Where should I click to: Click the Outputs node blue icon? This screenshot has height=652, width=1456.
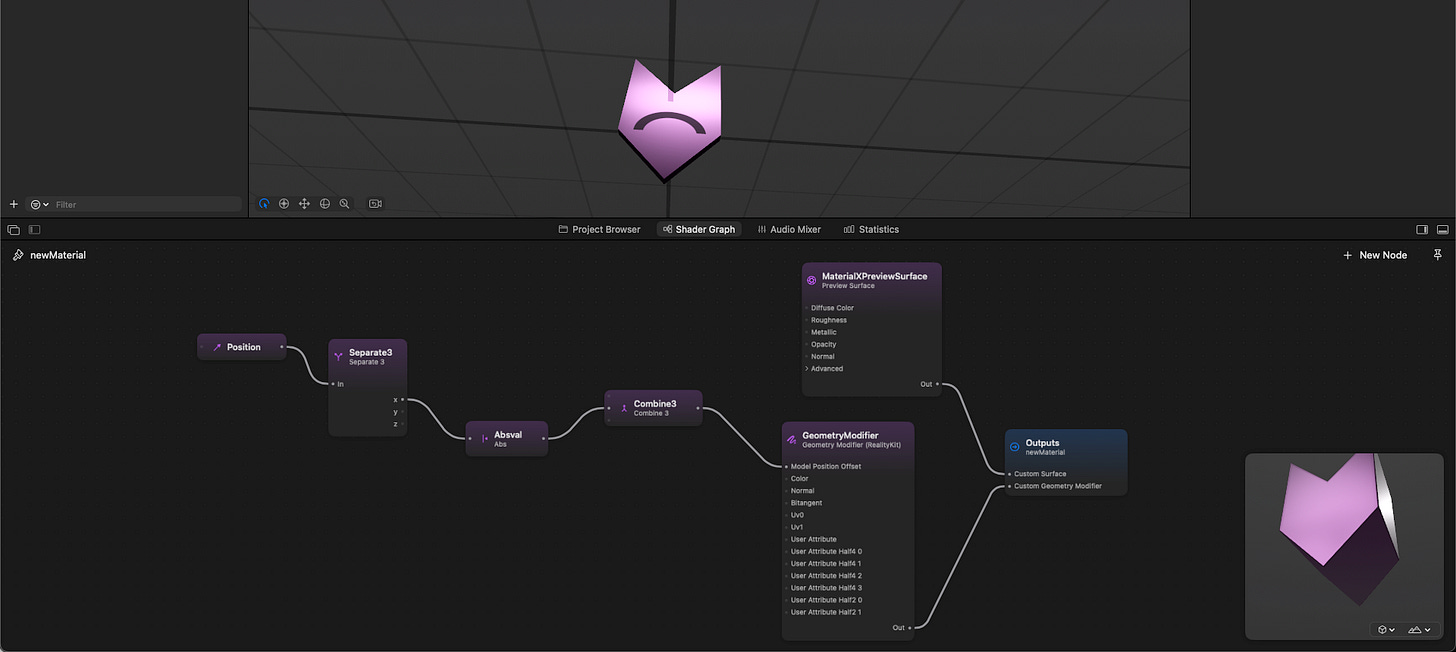1014,447
